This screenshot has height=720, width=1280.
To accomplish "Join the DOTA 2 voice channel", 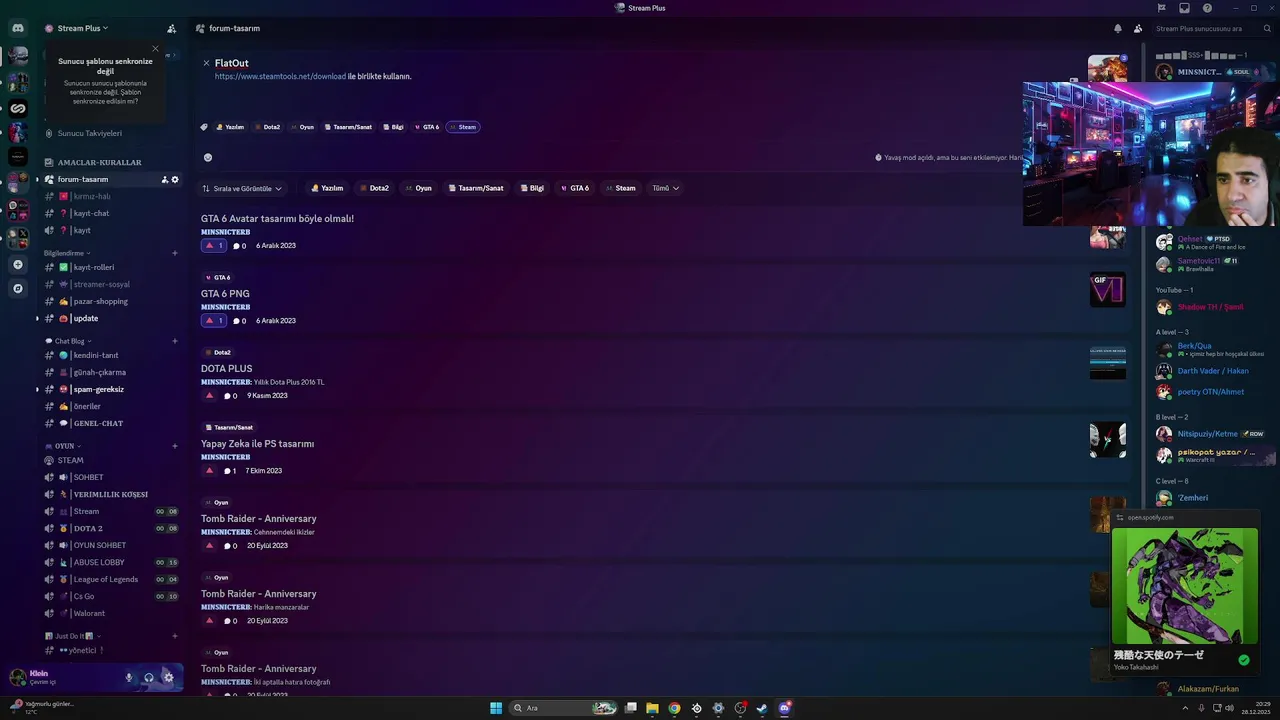I will tap(88, 528).
